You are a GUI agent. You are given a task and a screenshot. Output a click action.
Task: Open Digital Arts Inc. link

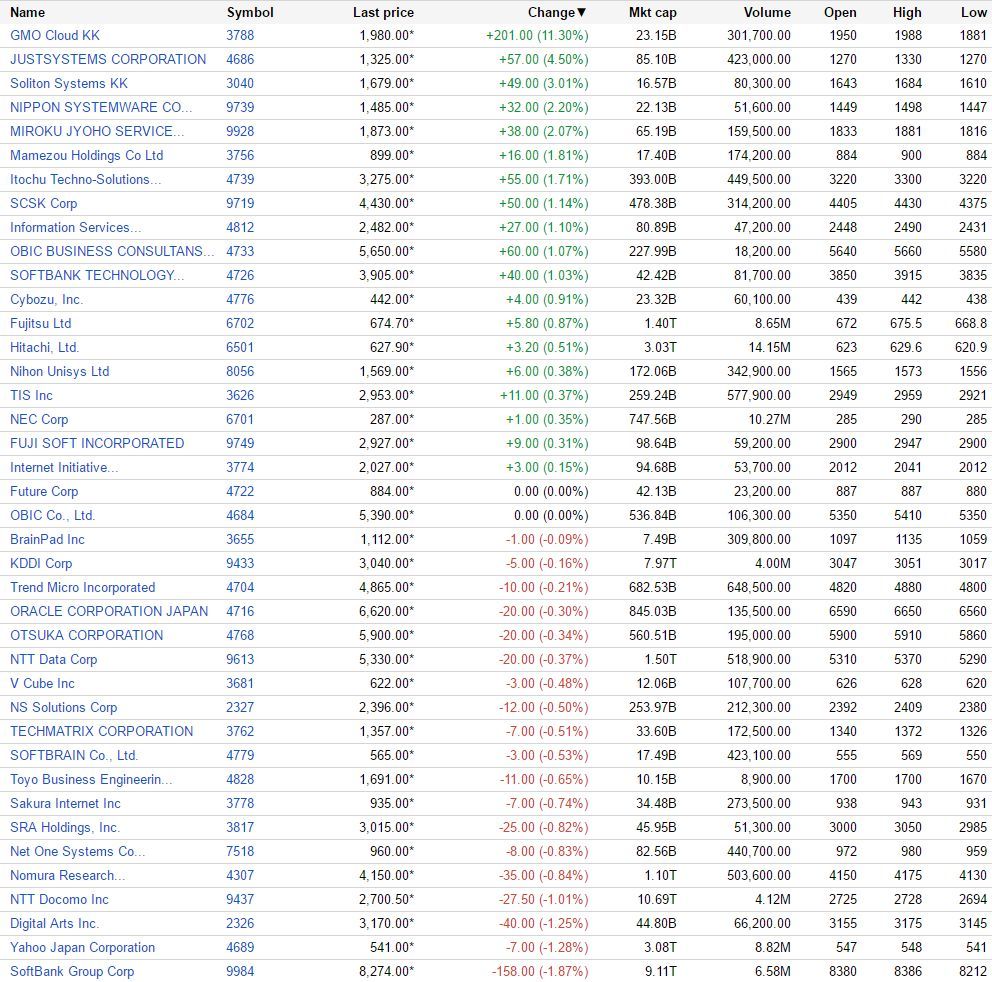(54, 925)
